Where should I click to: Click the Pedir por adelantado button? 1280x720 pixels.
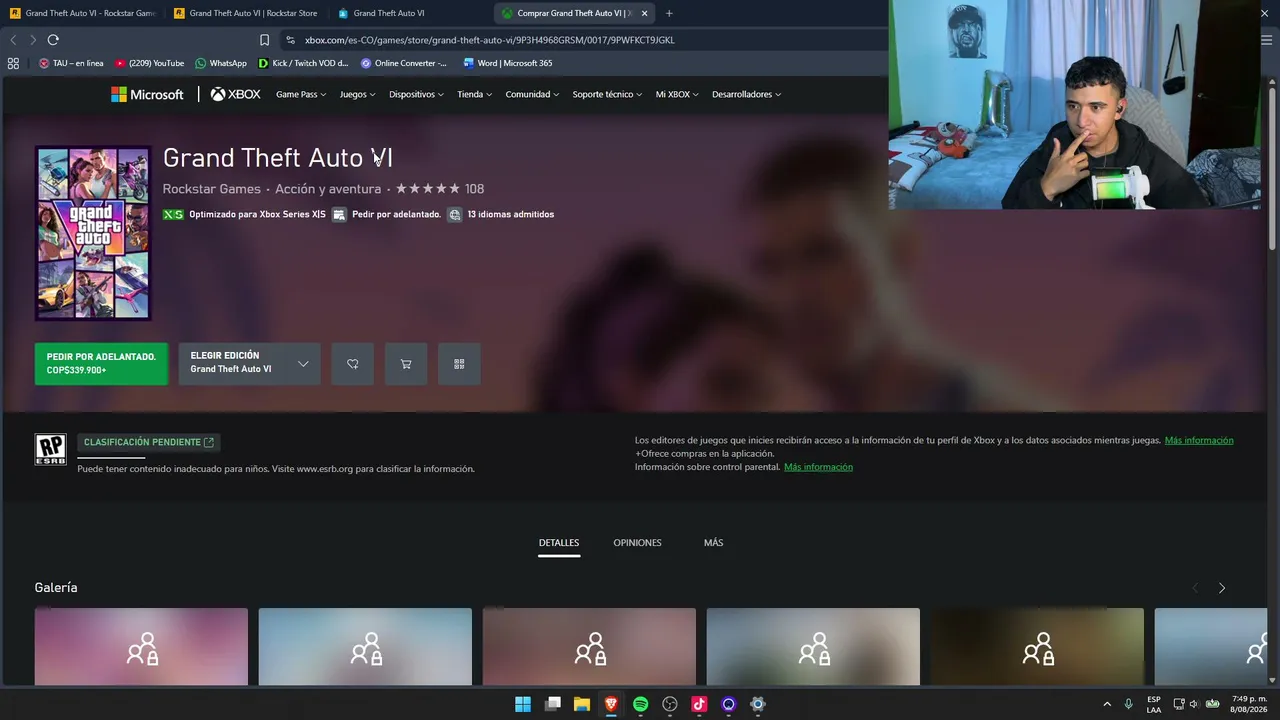tap(101, 364)
